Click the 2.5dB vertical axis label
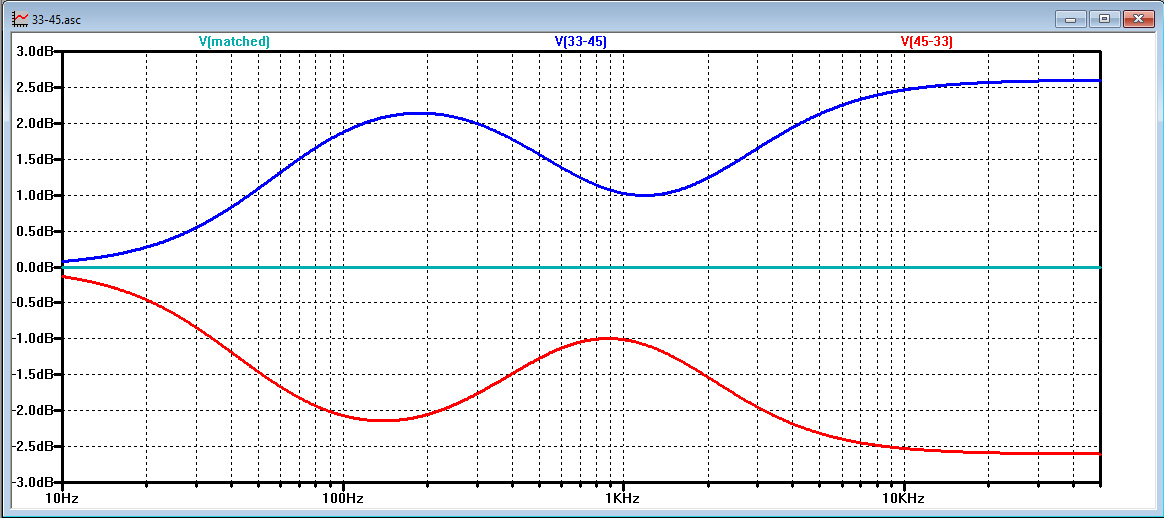Screen dimensions: 1164x518 pos(34,88)
